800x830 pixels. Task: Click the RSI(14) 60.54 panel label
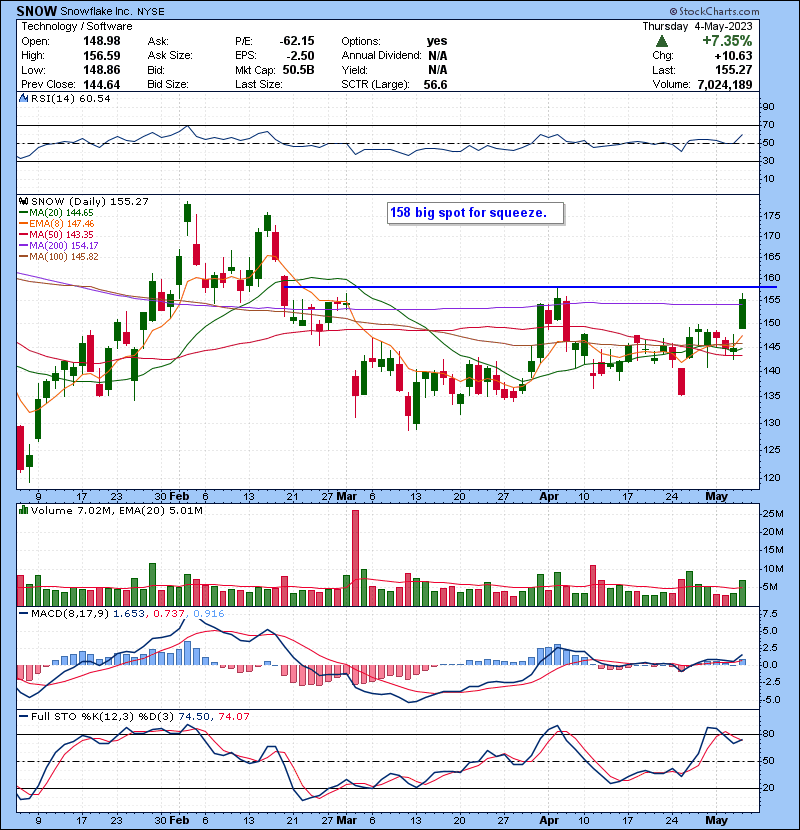pyautogui.click(x=71, y=98)
